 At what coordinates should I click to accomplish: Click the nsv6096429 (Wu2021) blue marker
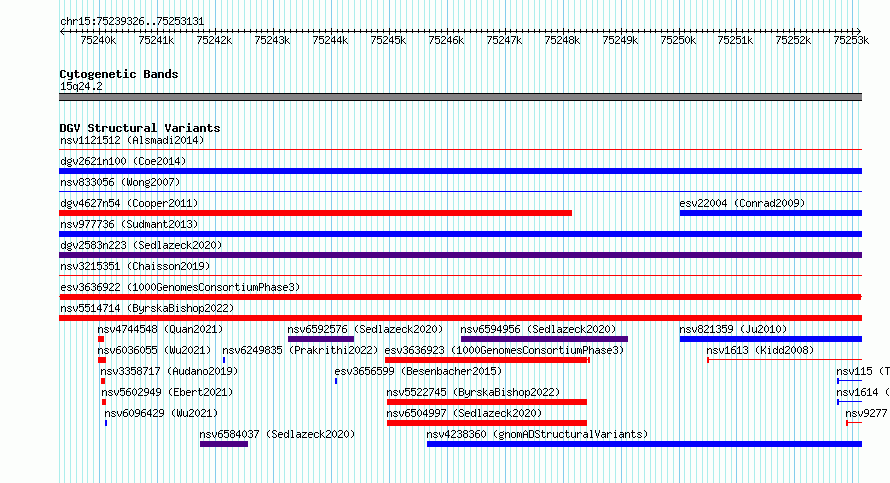click(x=106, y=423)
